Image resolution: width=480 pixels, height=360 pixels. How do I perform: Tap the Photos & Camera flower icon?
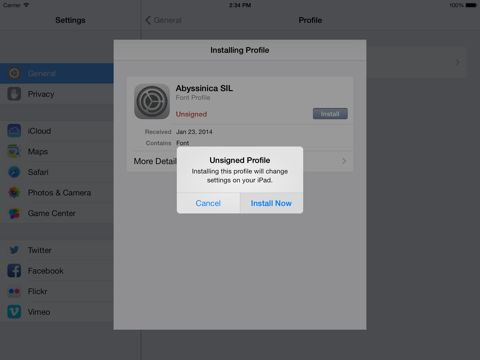(x=14, y=193)
